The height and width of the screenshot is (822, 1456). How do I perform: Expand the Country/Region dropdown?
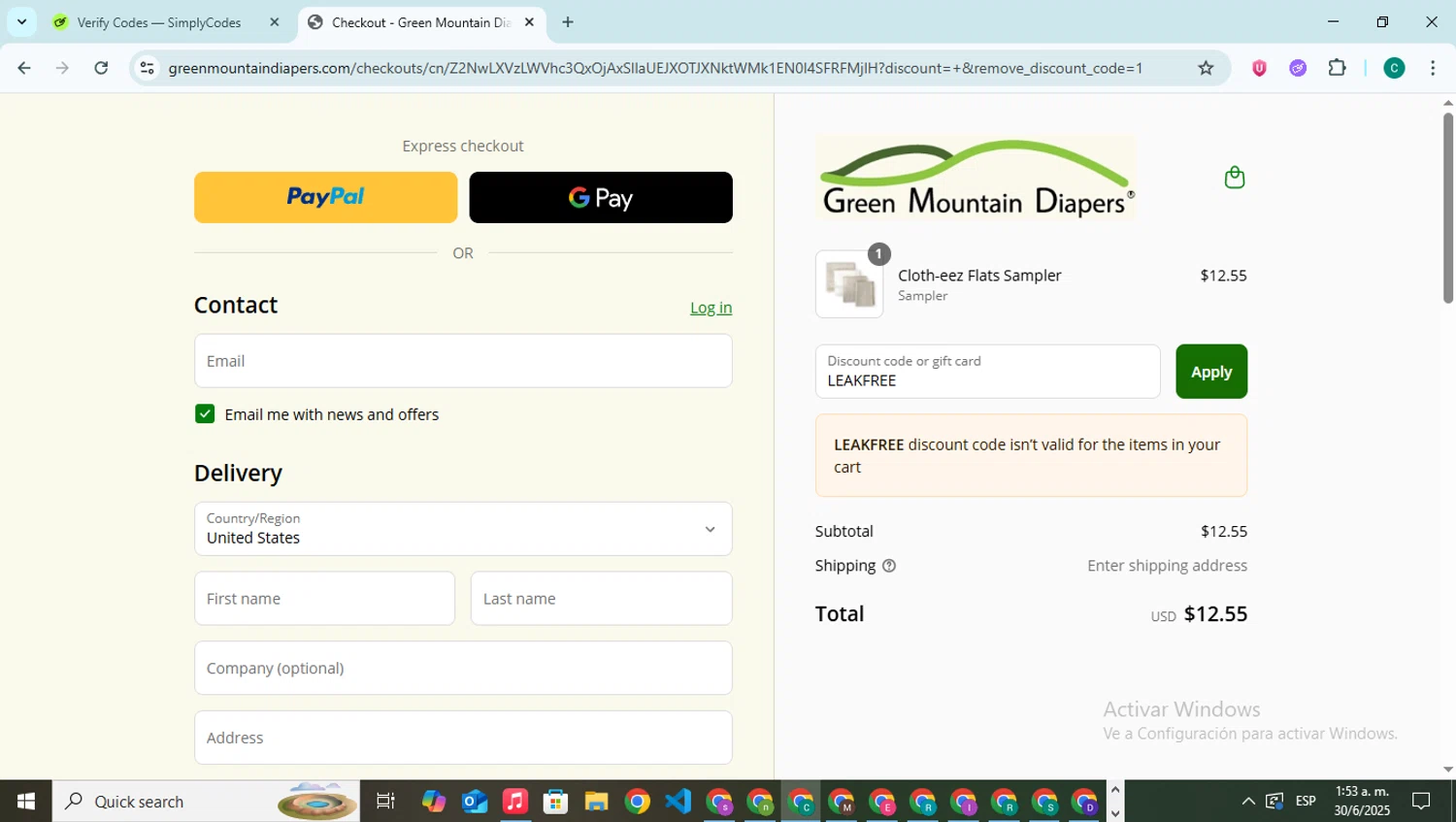coord(463,529)
